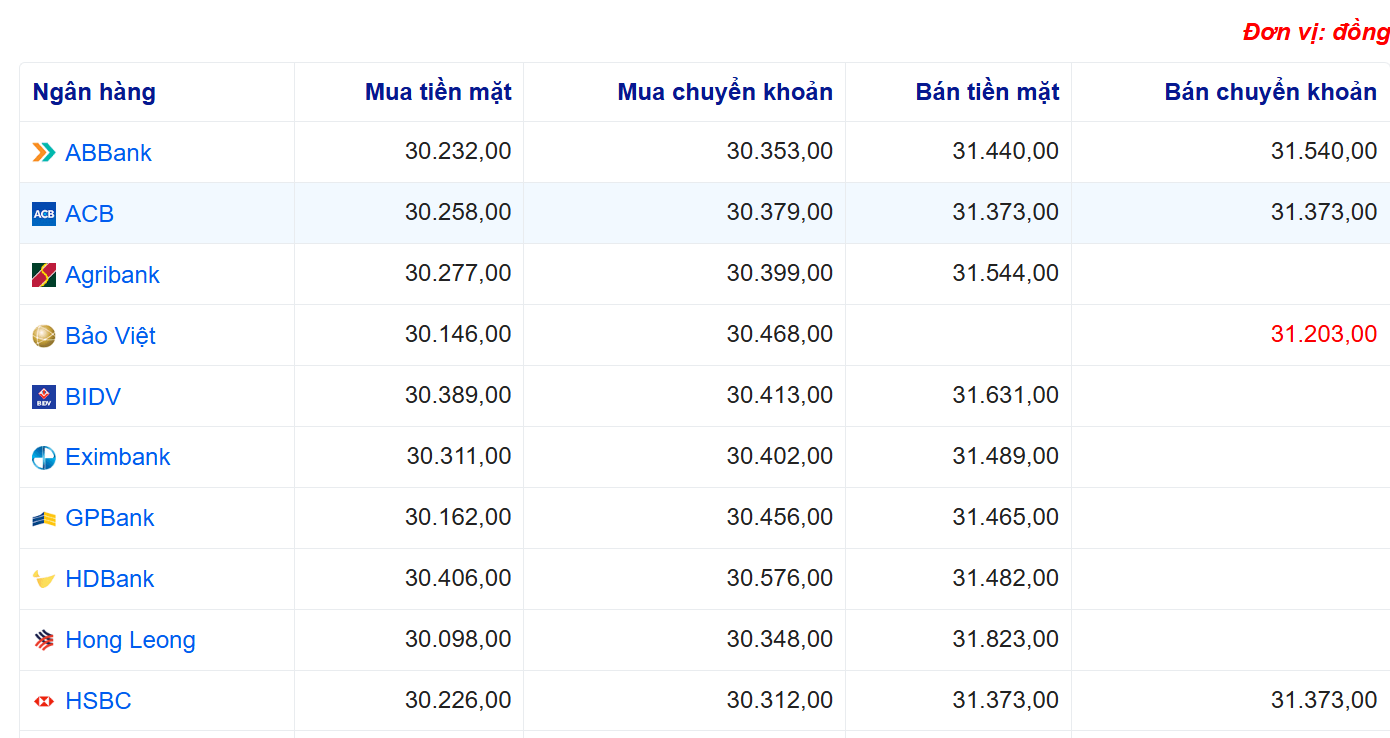Screen dimensions: 1390x738
Task: Click the ABBank logo icon
Action: pos(44,152)
